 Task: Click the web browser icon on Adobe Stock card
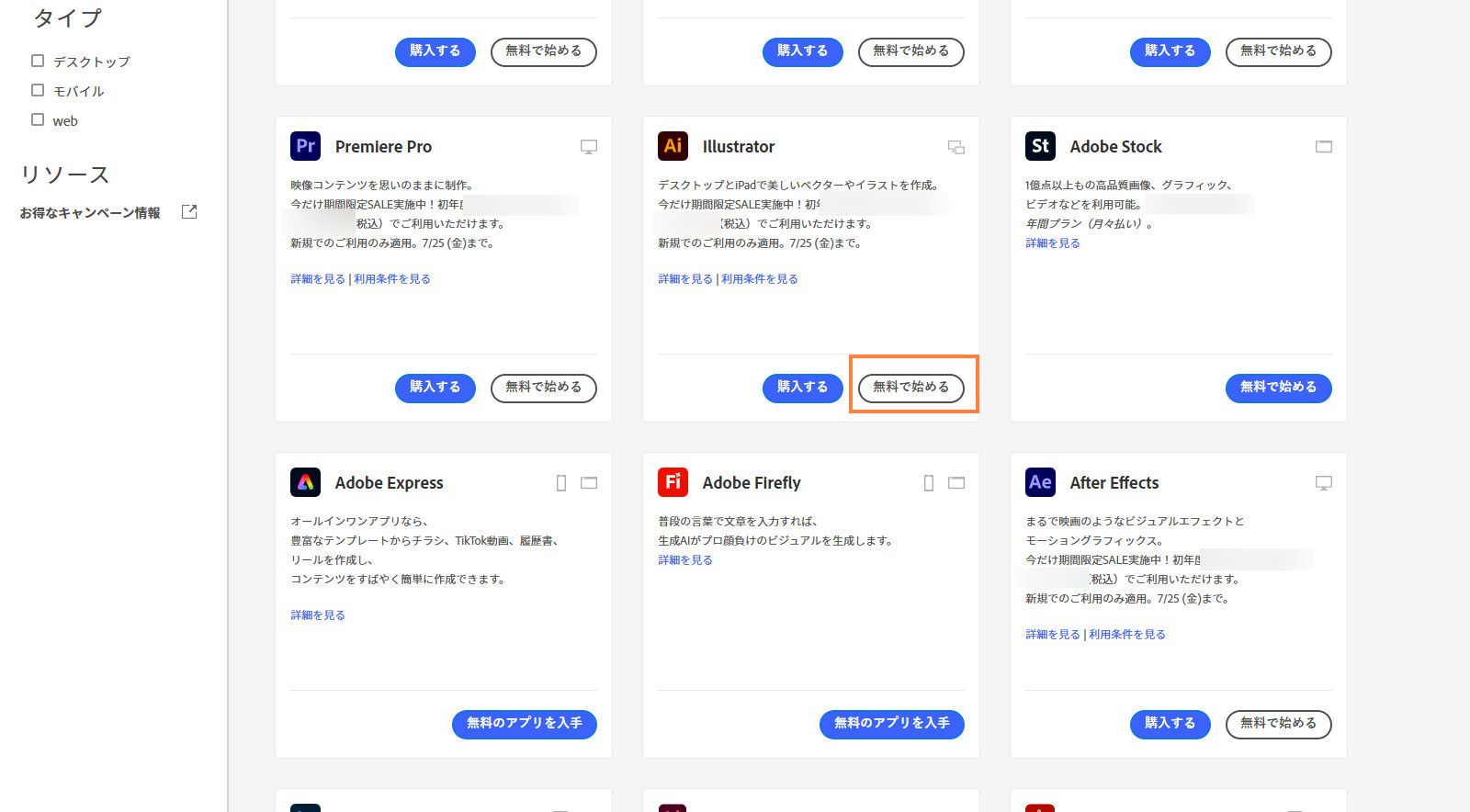pos(1324,147)
